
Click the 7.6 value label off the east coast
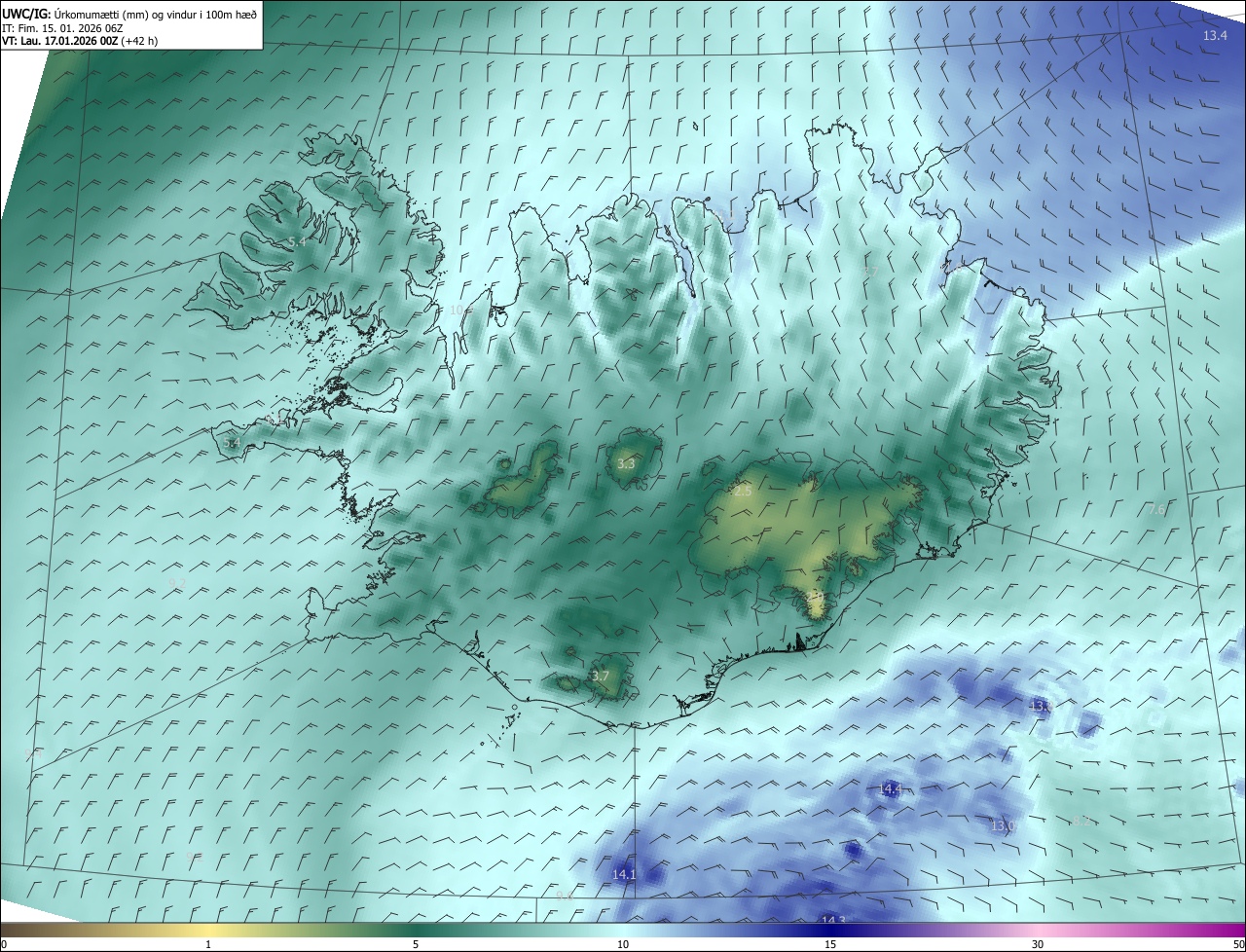point(1156,509)
